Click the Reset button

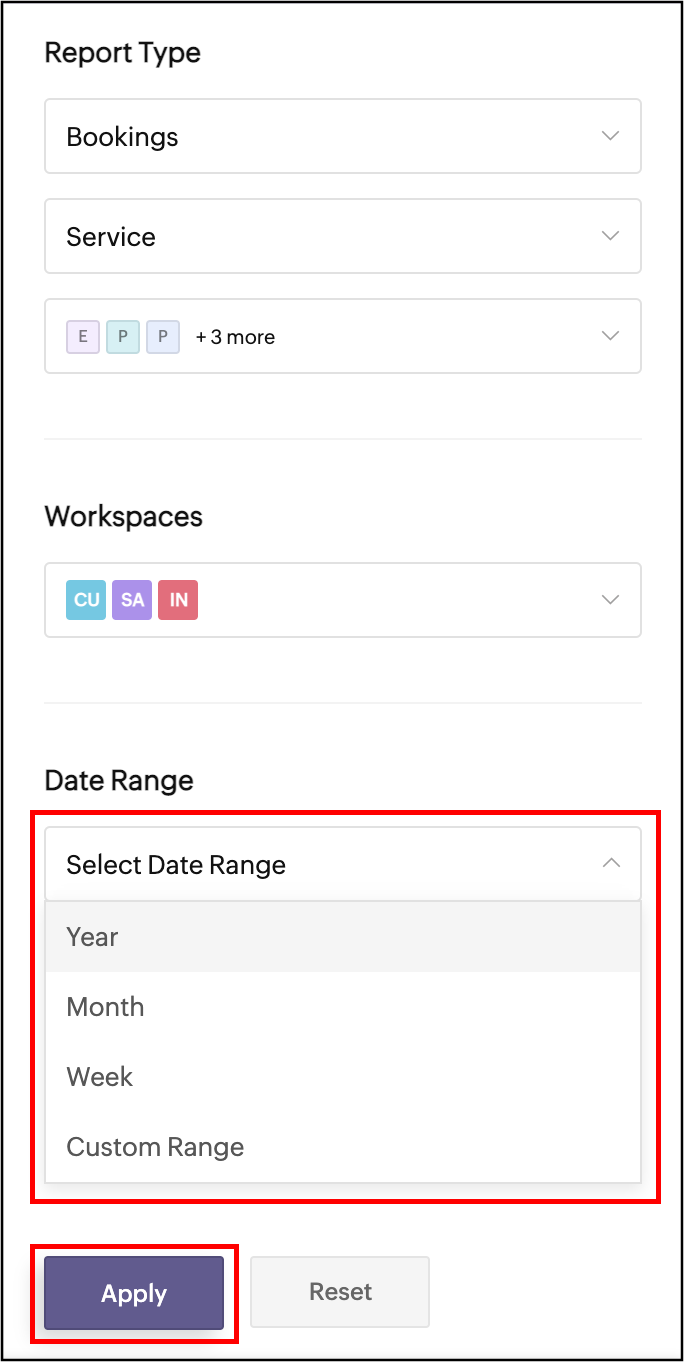[x=340, y=1292]
